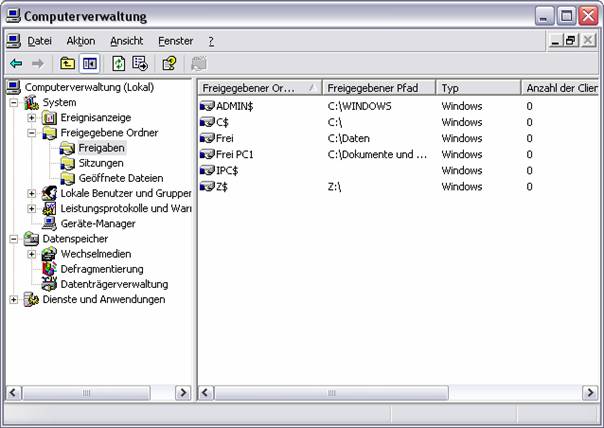Expand Leistungsprotokolle und Warnungen node
Image resolution: width=604 pixels, height=428 pixels.
[32, 208]
